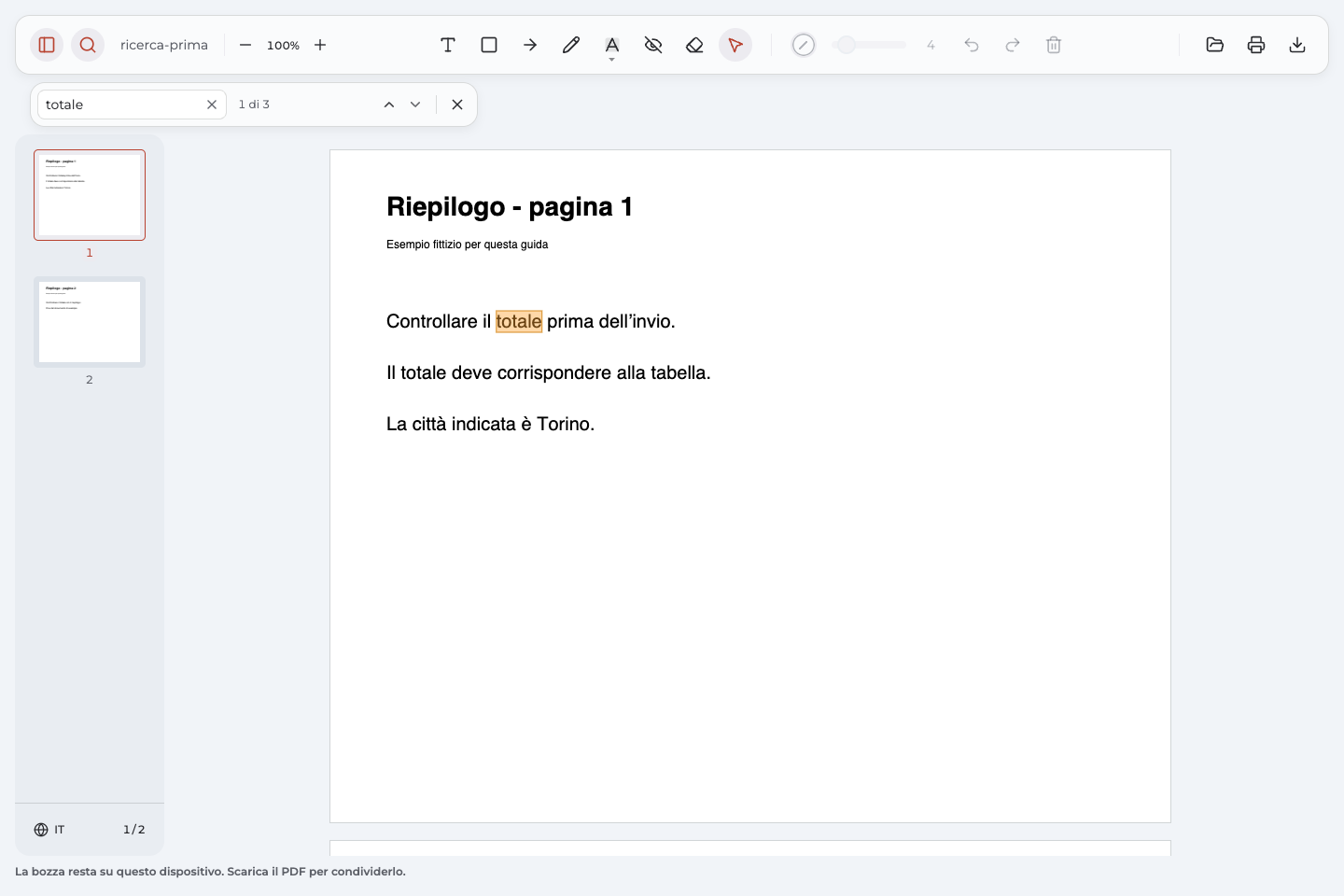
Task: Select the Pencil drawing tool
Action: (571, 45)
